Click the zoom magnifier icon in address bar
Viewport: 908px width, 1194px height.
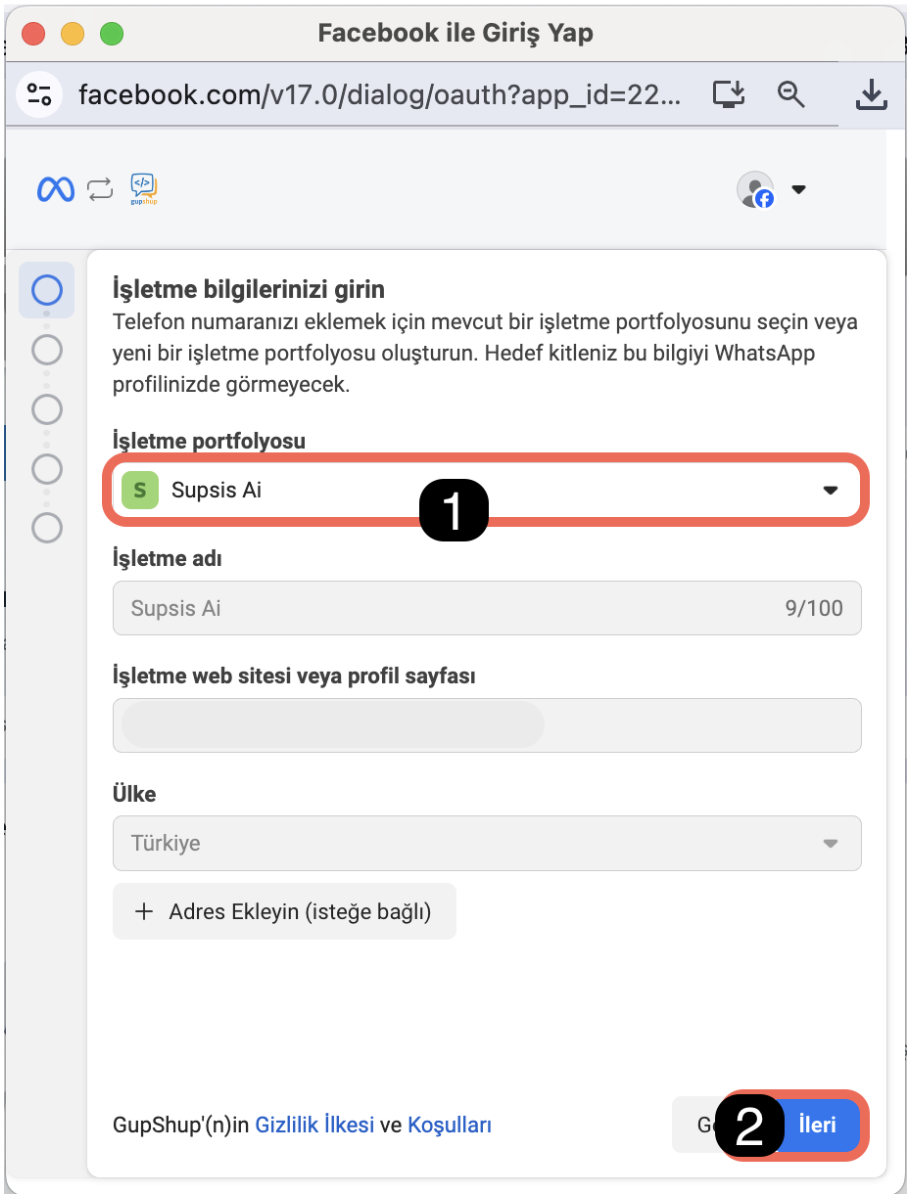(x=791, y=94)
